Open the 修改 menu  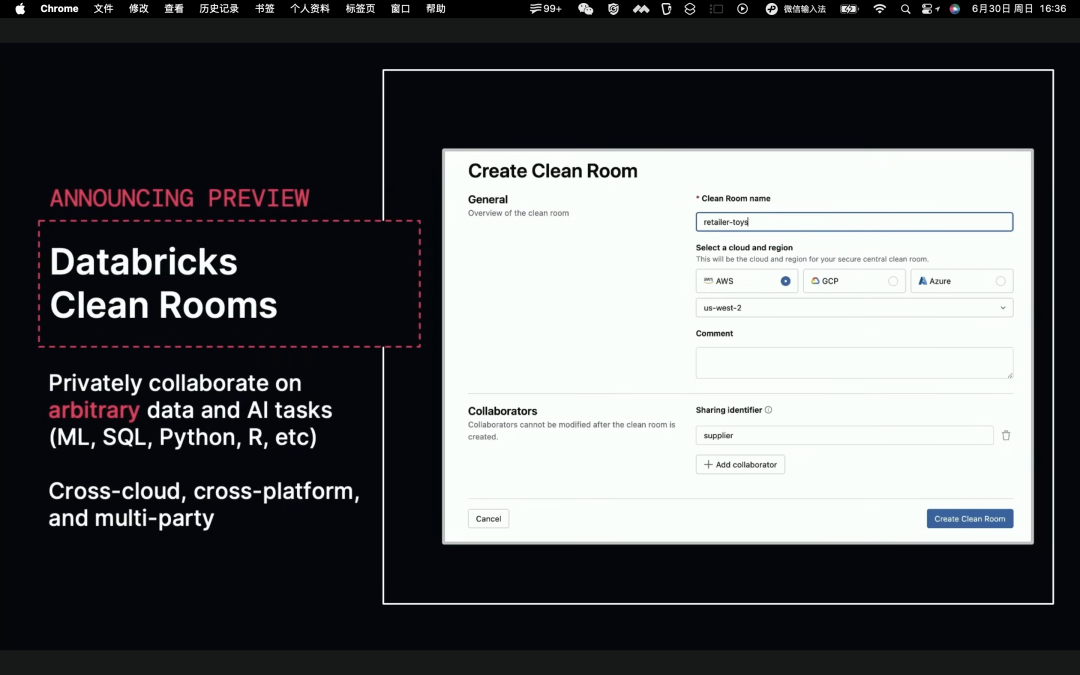tap(138, 9)
